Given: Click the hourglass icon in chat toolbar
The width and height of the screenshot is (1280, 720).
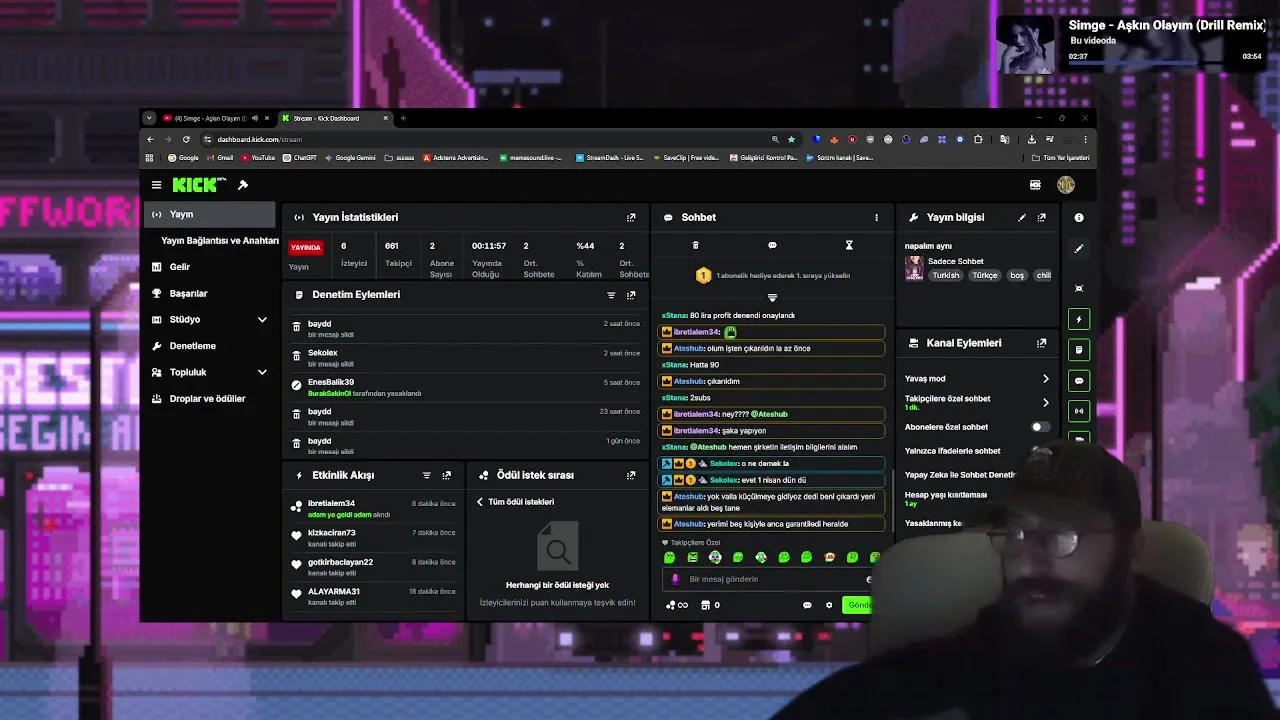Looking at the screenshot, I should pyautogui.click(x=849, y=245).
